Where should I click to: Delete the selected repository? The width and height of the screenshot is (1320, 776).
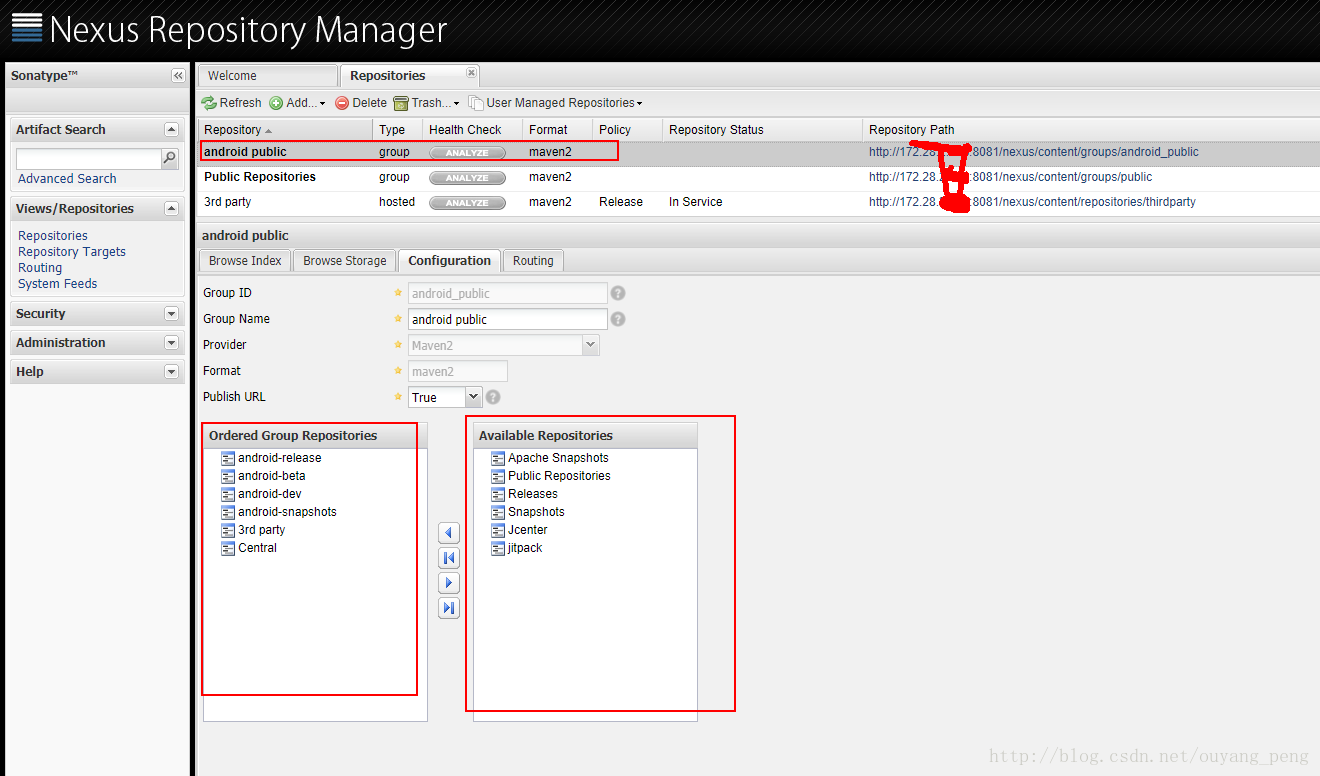click(x=361, y=103)
